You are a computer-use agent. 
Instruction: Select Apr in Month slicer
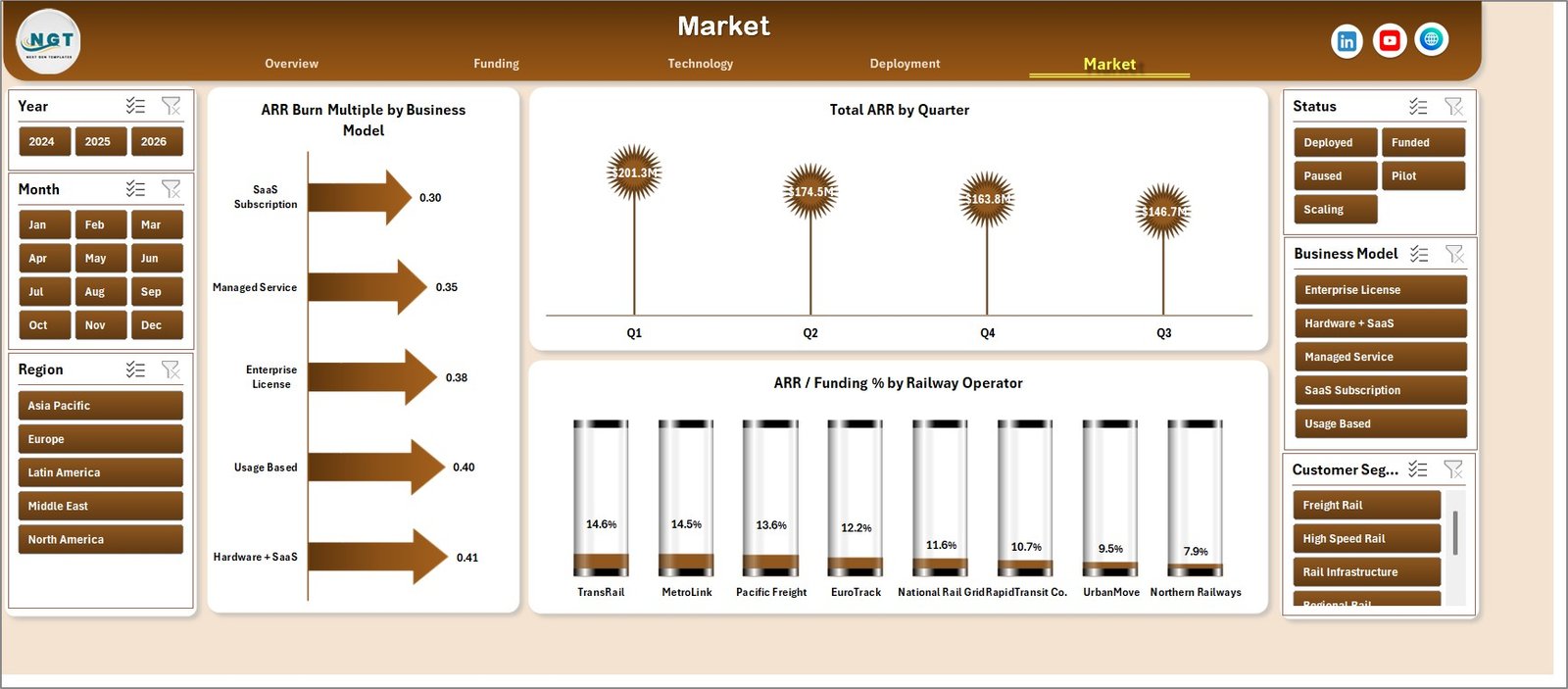click(44, 258)
